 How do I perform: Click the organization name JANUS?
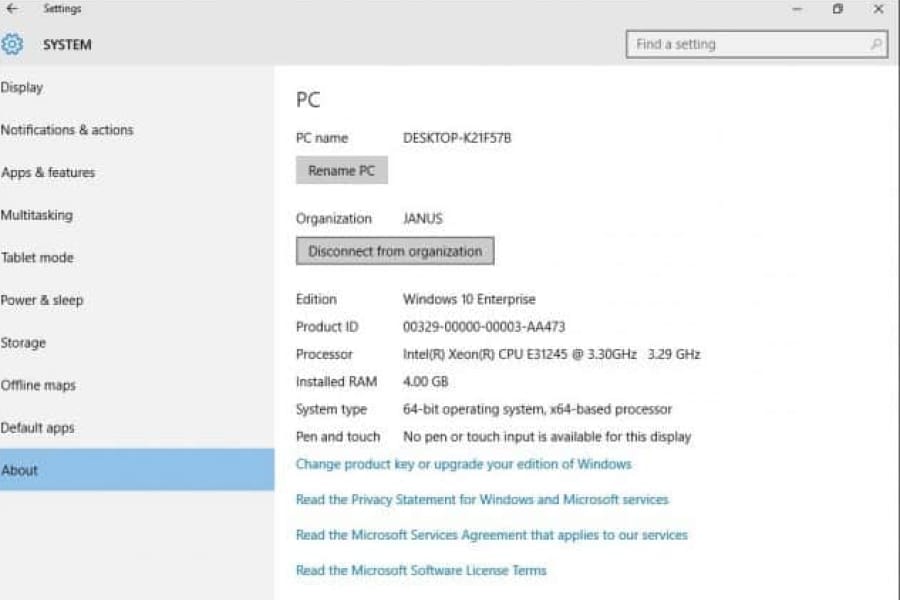pyautogui.click(x=422, y=219)
